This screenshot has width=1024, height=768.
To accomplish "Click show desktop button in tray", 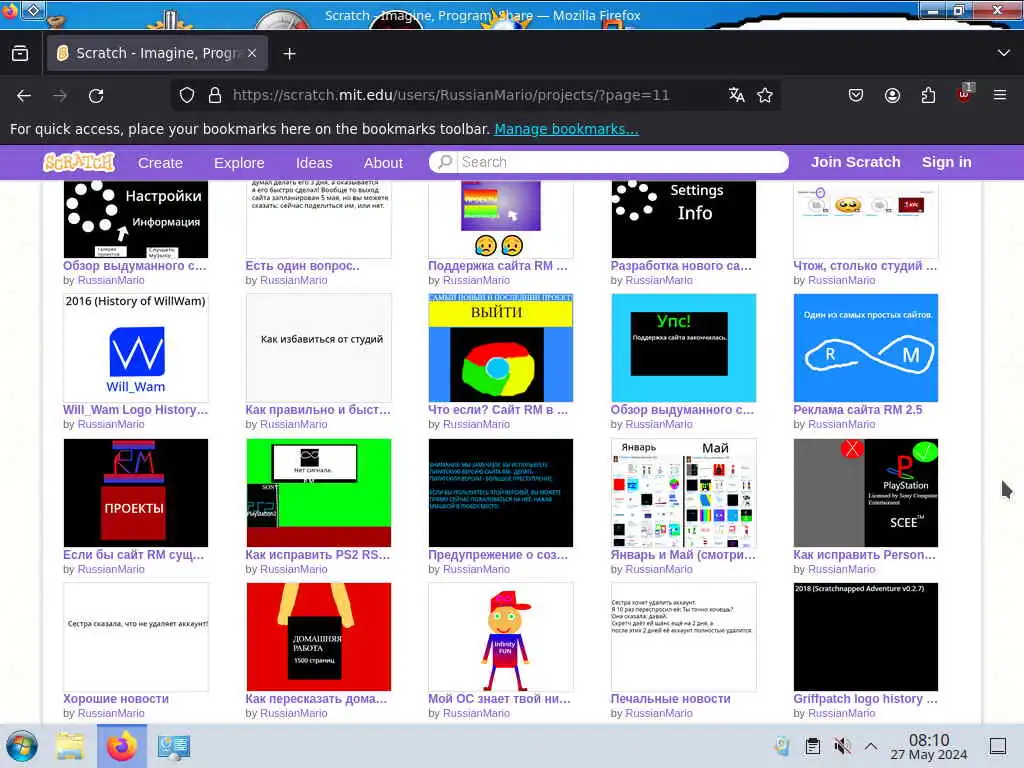I will 998,746.
